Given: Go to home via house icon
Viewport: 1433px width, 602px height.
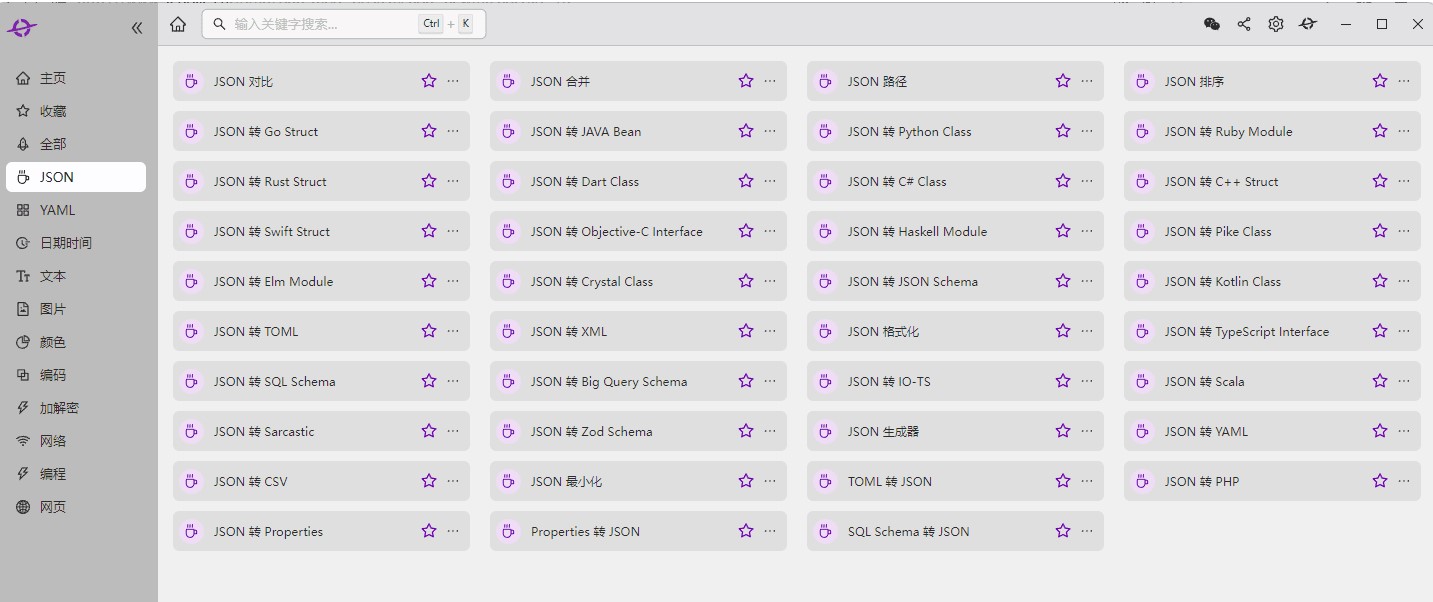Looking at the screenshot, I should (178, 24).
